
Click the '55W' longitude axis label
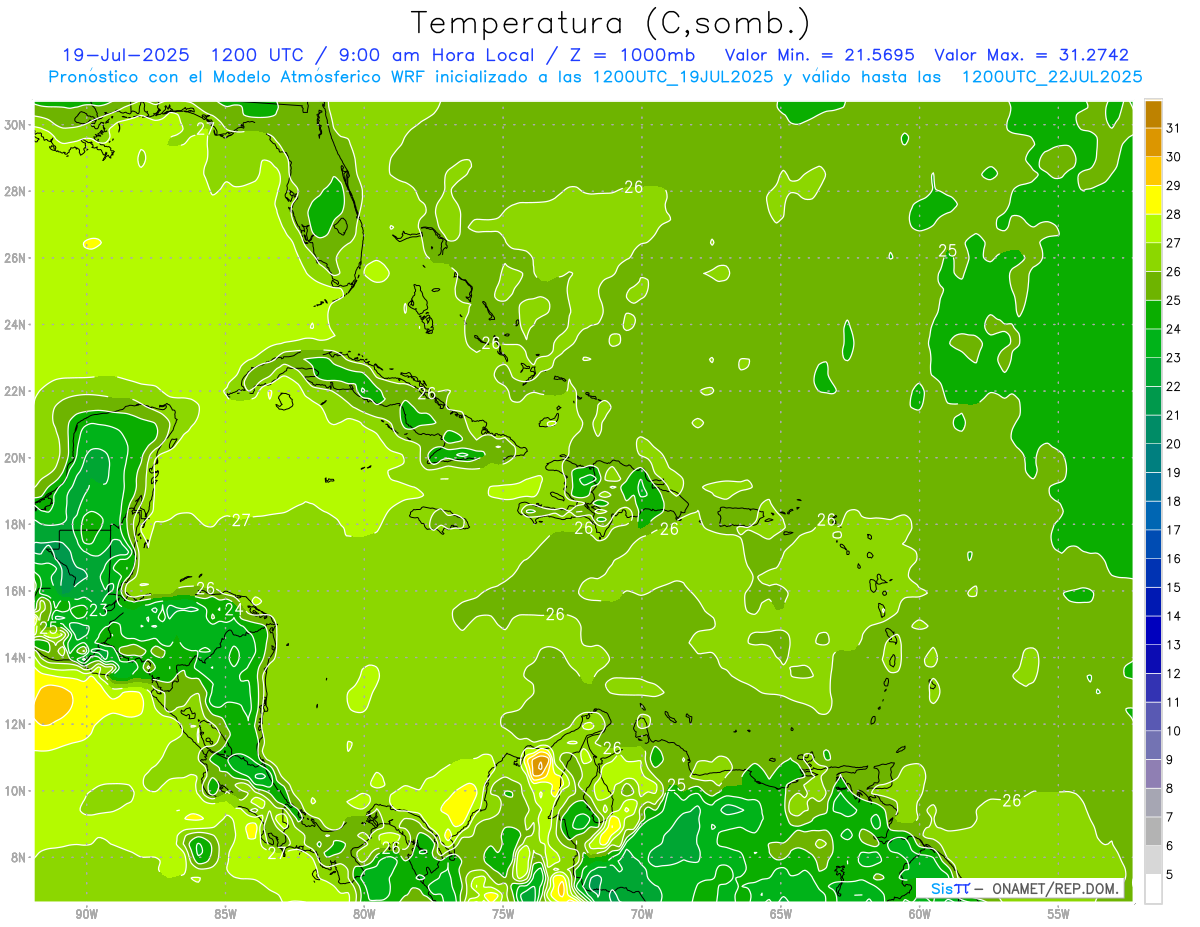click(1059, 914)
